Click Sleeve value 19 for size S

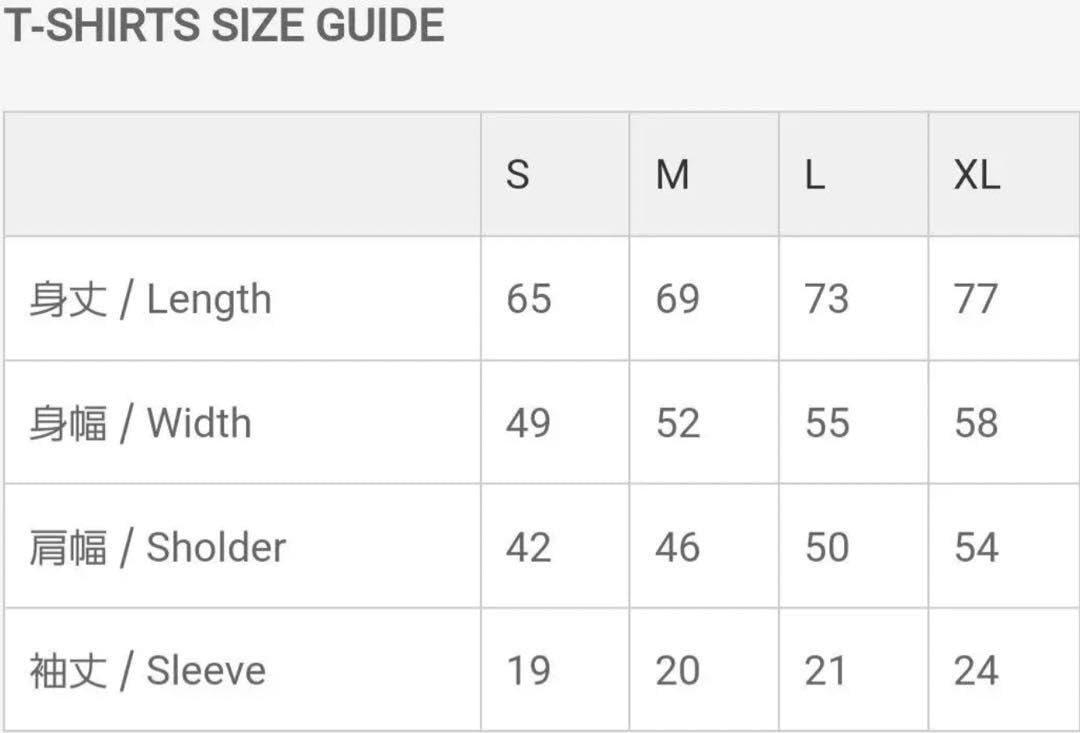pos(528,670)
